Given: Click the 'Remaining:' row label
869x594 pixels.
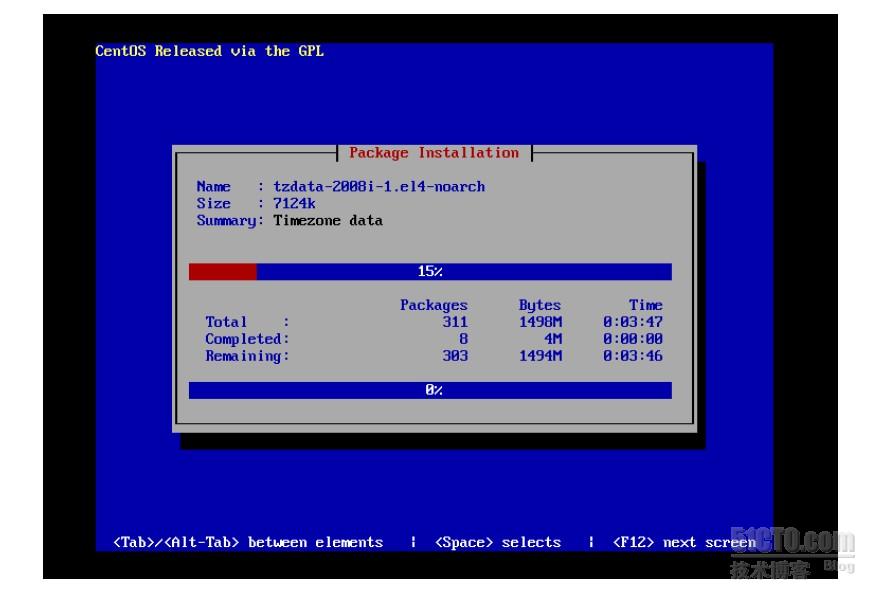Looking at the screenshot, I should pos(247,356).
